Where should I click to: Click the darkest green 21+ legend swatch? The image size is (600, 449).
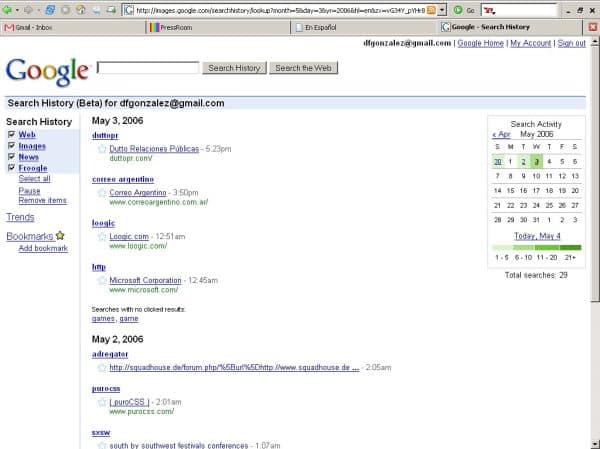point(570,248)
